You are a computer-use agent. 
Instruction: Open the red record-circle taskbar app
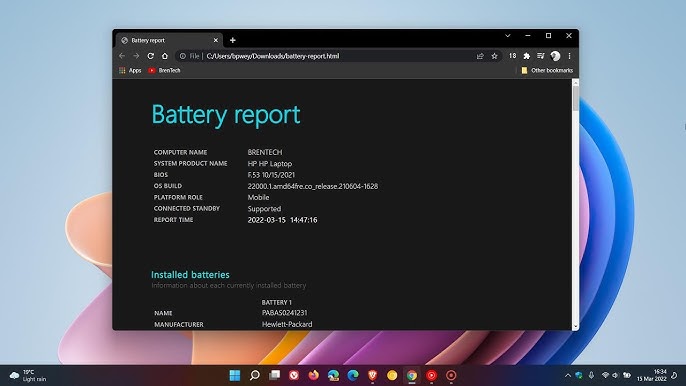tap(451, 375)
